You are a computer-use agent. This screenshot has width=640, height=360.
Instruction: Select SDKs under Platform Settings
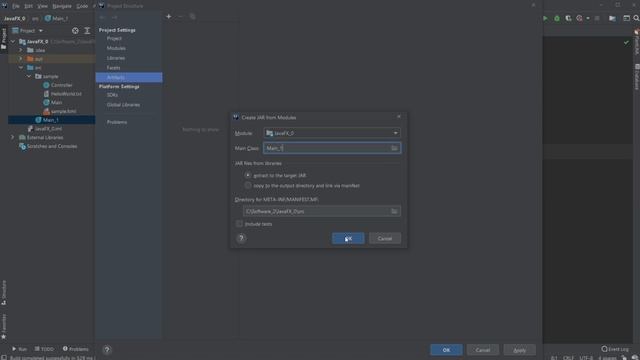pos(112,95)
